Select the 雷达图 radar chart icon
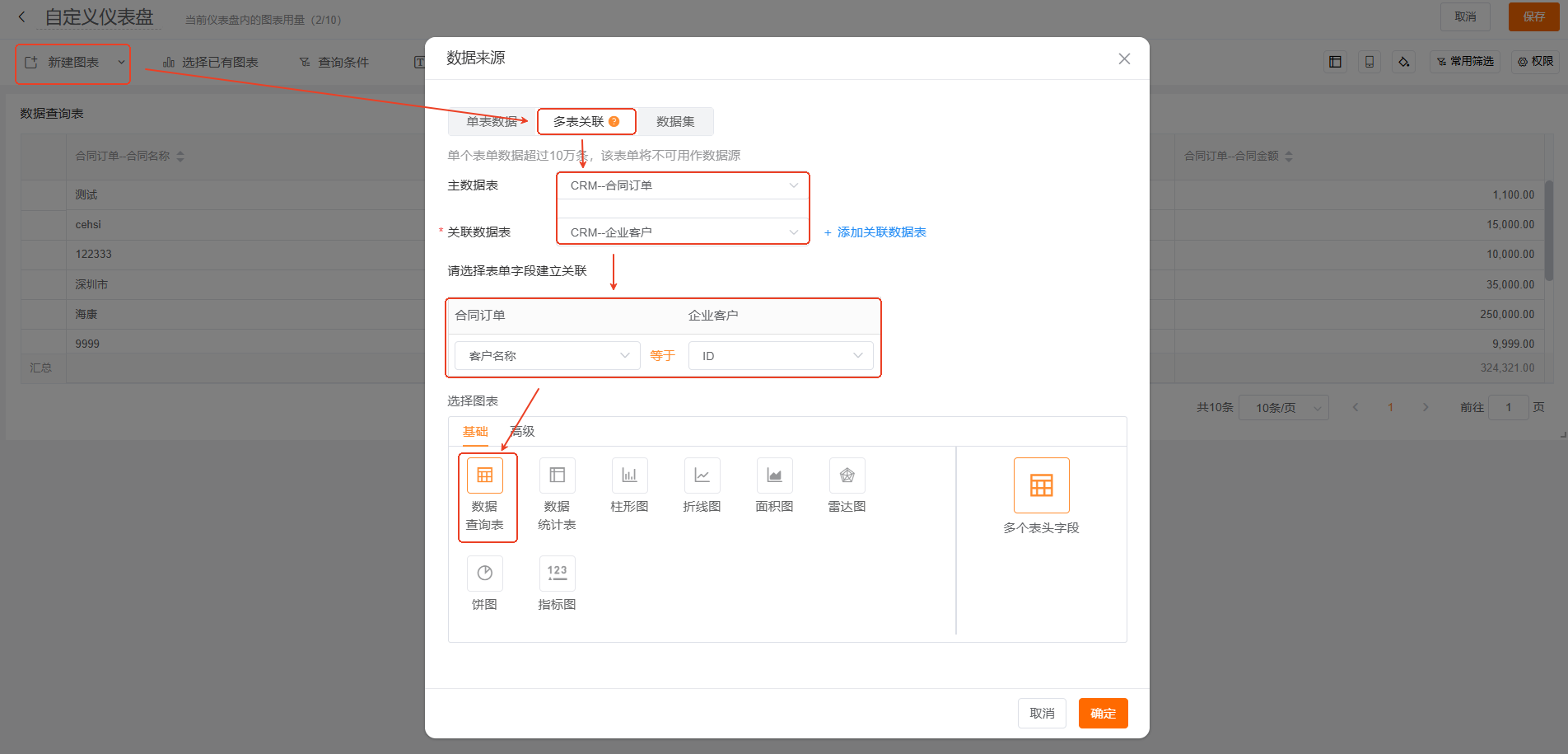Screen dimensions: 1568x754 (847, 476)
